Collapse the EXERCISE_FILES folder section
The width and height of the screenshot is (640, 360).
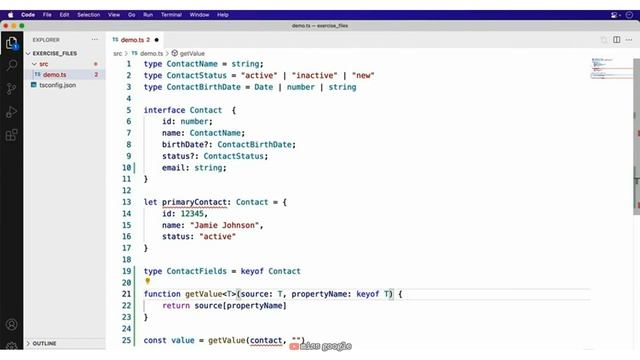28,53
